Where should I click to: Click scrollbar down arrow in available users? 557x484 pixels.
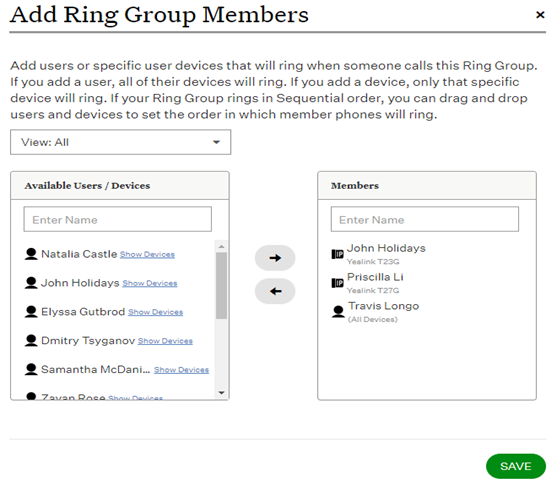point(221,393)
